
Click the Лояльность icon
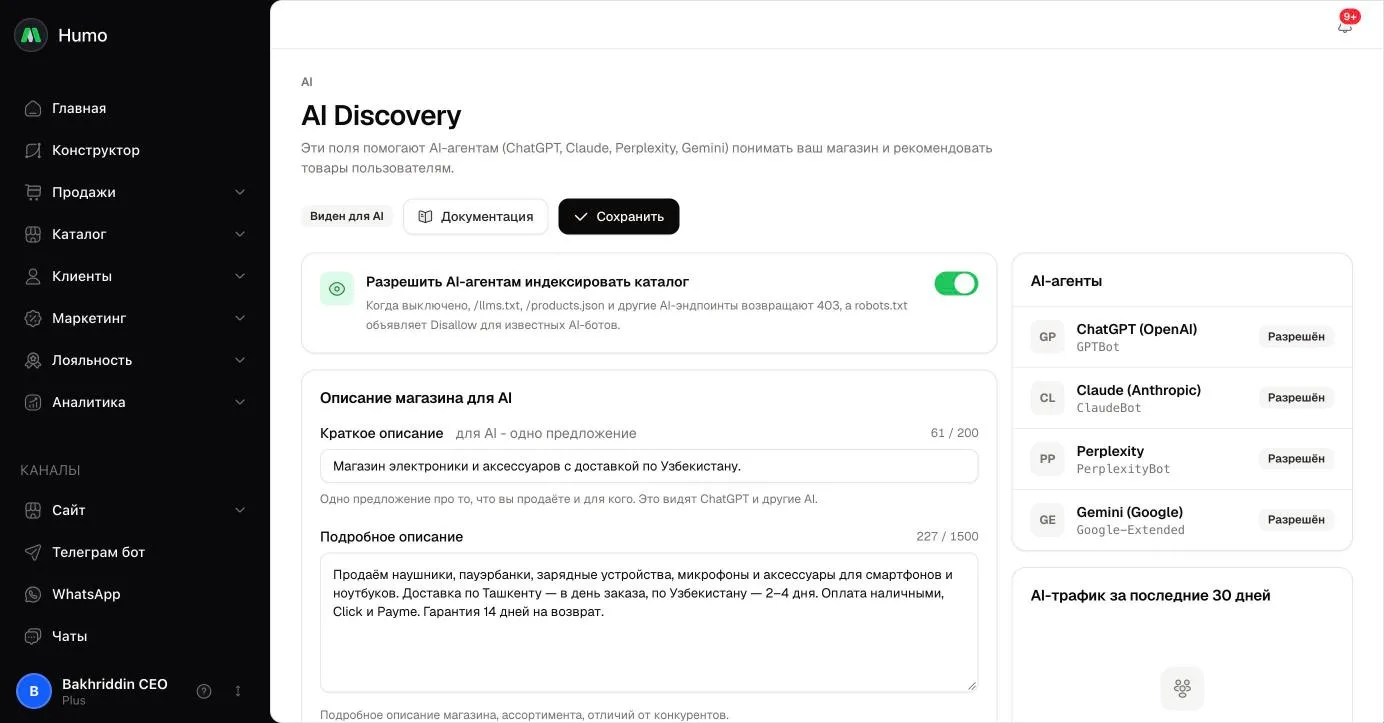(x=33, y=360)
